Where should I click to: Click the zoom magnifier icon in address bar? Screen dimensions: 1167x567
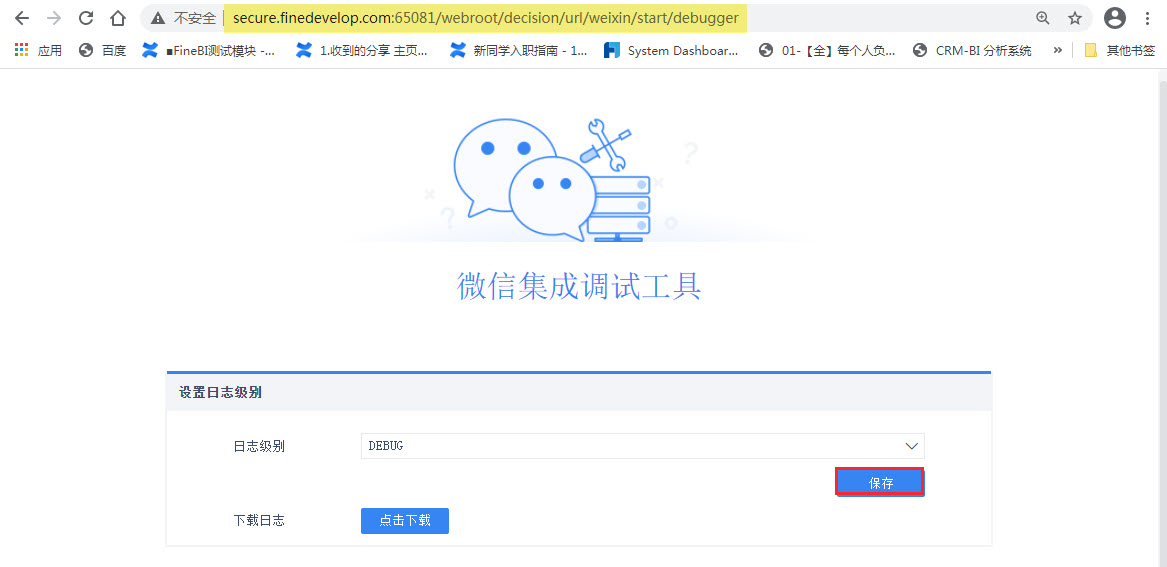pos(1043,19)
